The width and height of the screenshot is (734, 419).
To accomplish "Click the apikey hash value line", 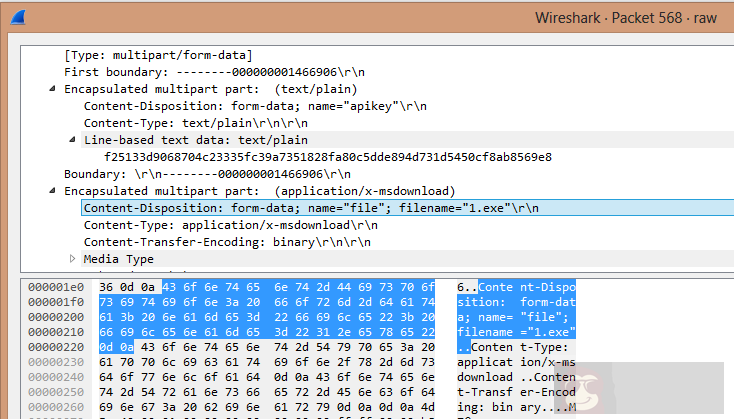I will pyautogui.click(x=328, y=157).
